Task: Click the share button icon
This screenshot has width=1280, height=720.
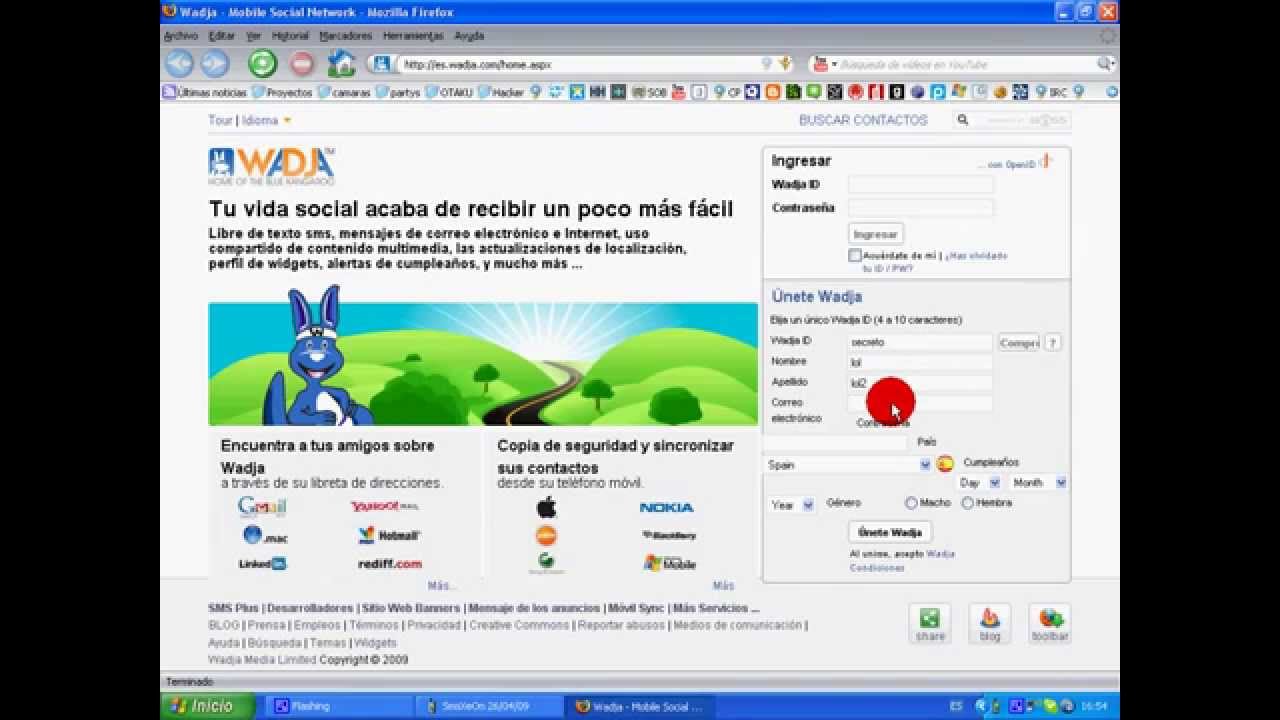Action: click(x=930, y=624)
